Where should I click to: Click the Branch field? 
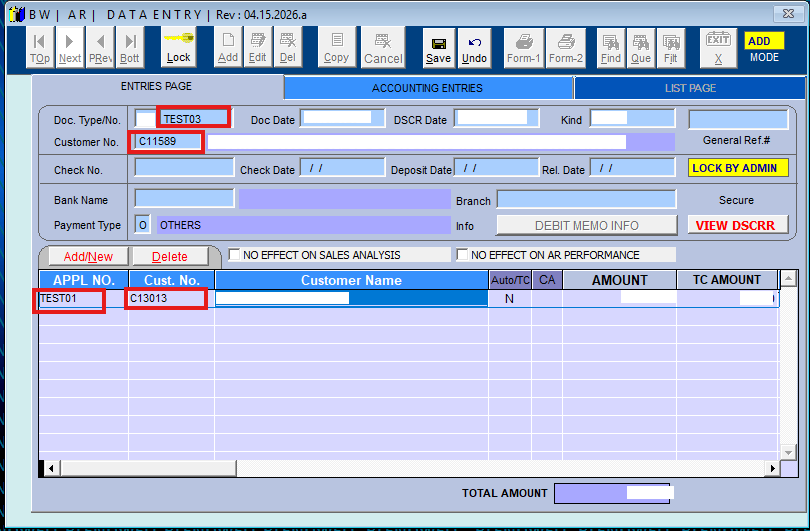click(586, 199)
